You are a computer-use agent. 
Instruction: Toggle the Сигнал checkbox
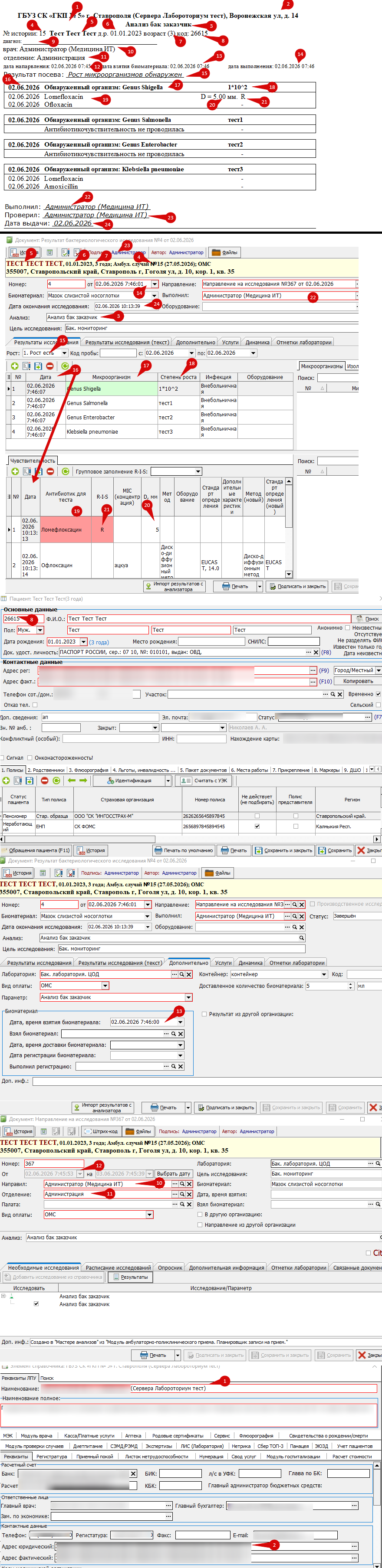[3, 758]
